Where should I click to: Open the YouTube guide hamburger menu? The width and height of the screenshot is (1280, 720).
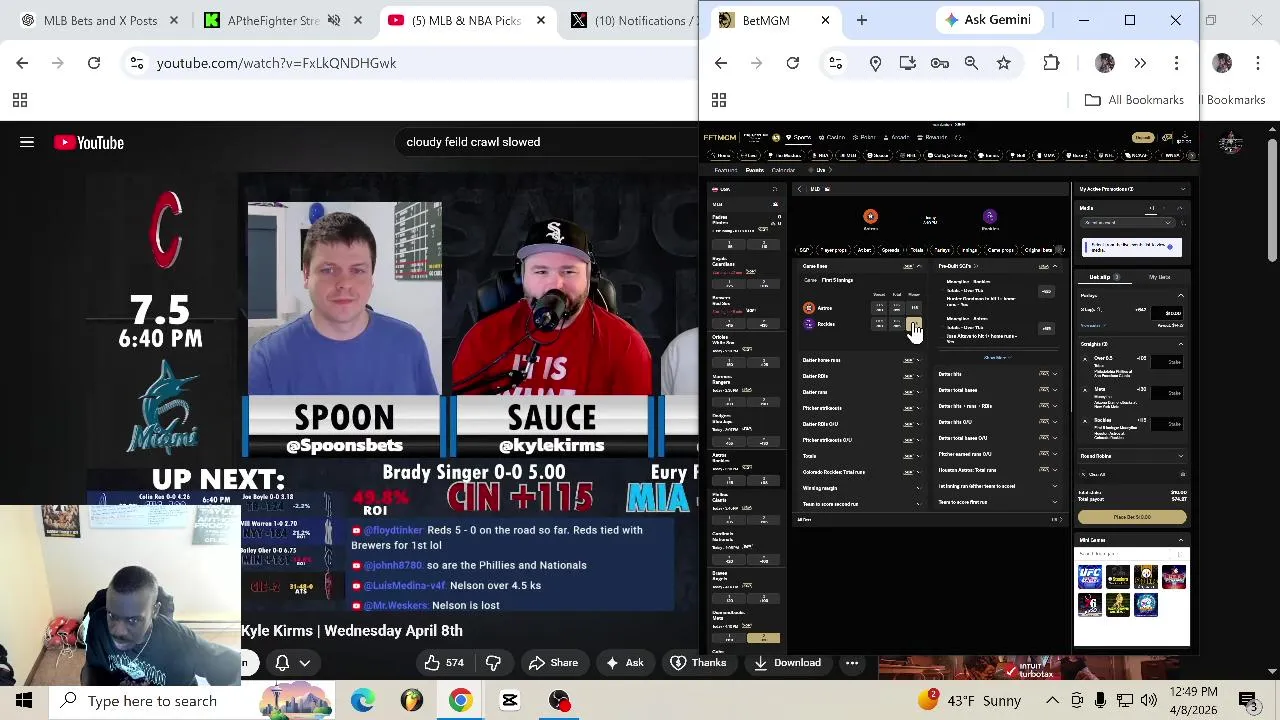point(27,142)
